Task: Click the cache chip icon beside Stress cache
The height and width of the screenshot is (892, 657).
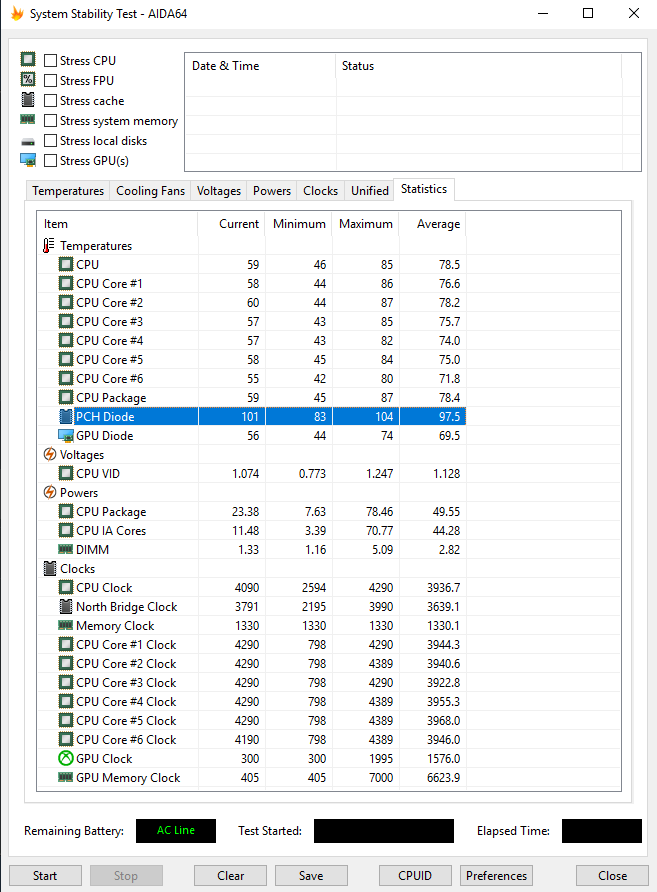Action: (x=28, y=100)
